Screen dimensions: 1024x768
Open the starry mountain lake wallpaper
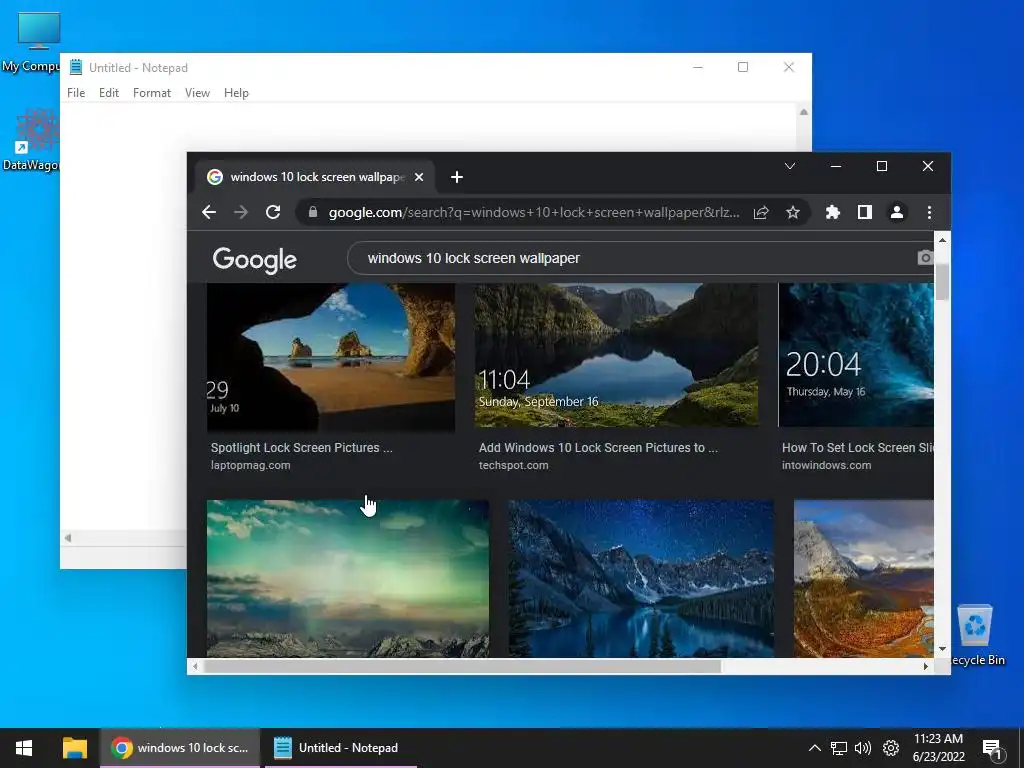tap(641, 578)
